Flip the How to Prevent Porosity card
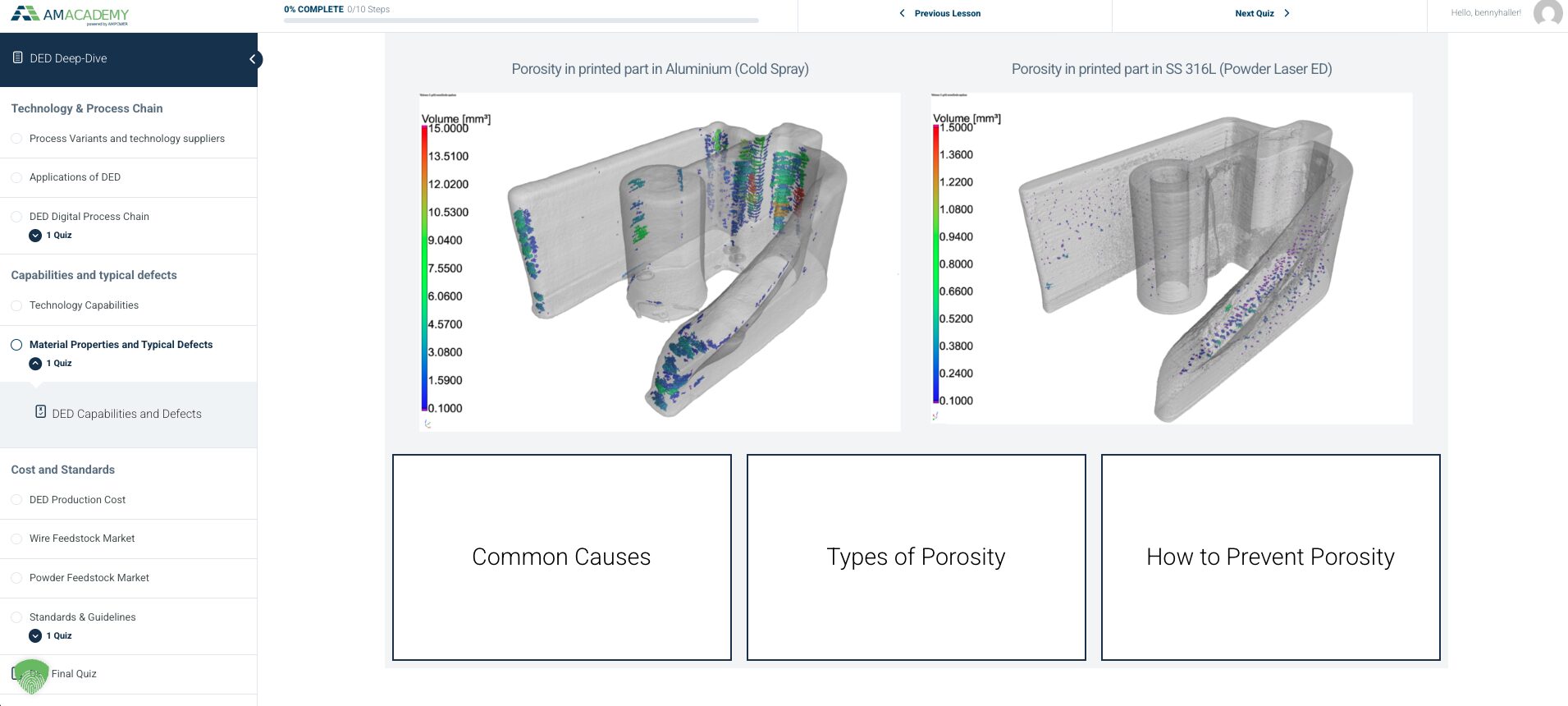 pyautogui.click(x=1271, y=557)
